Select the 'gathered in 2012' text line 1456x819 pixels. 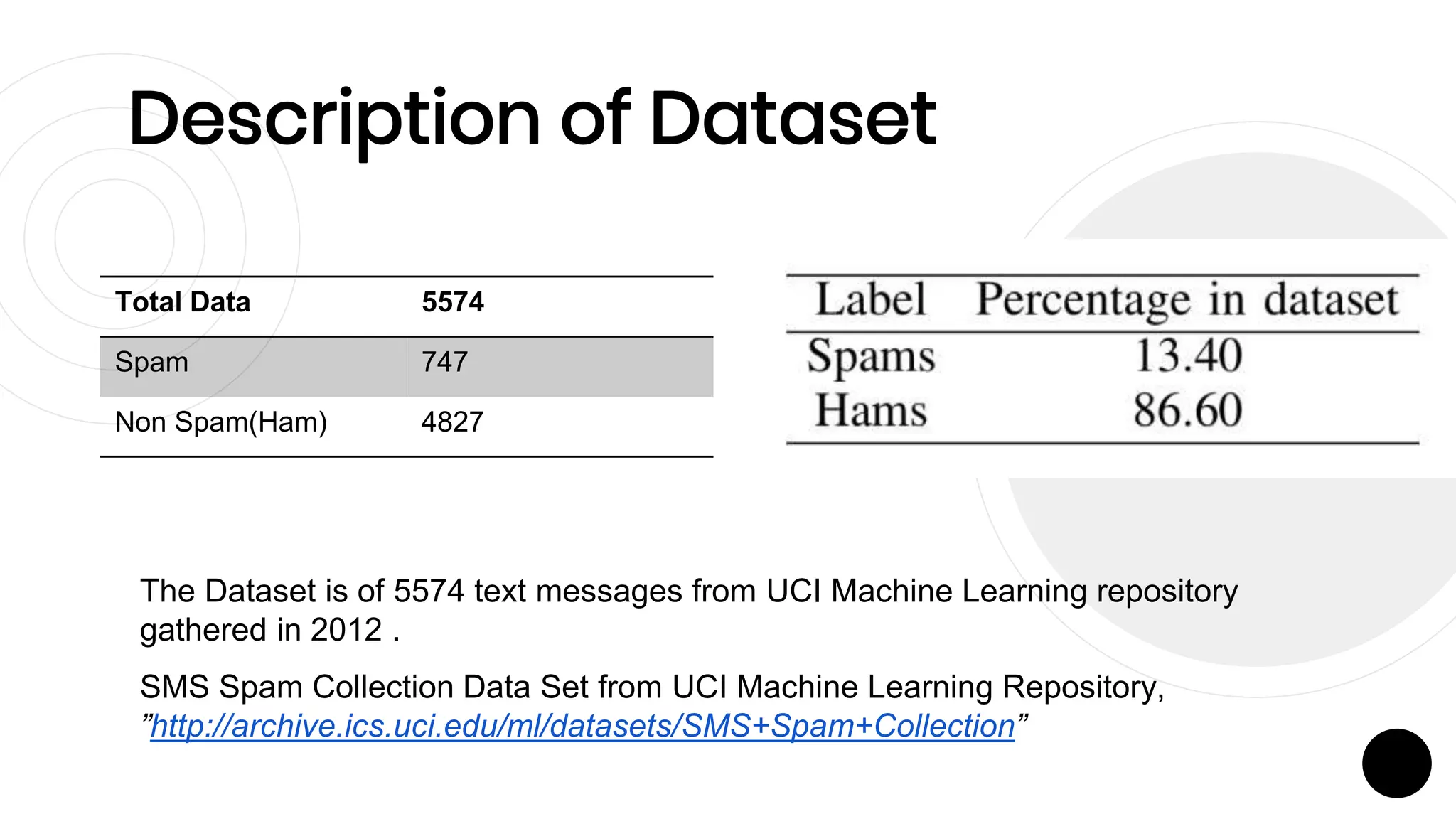click(x=269, y=630)
